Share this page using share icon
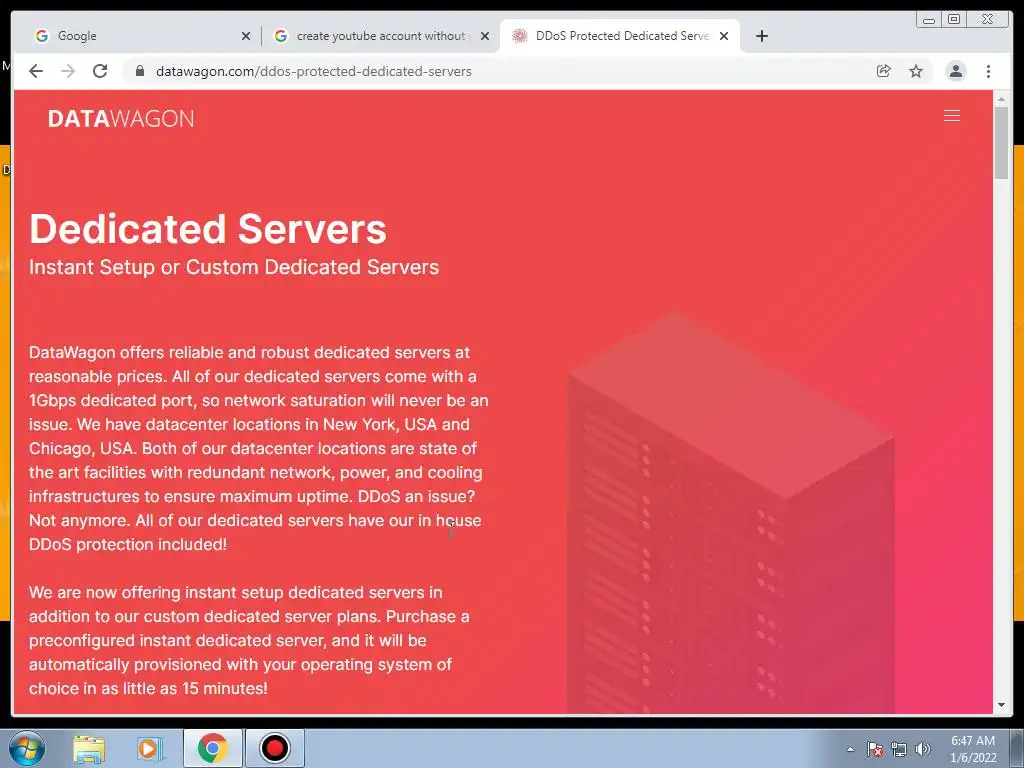1024x768 pixels. click(x=884, y=71)
